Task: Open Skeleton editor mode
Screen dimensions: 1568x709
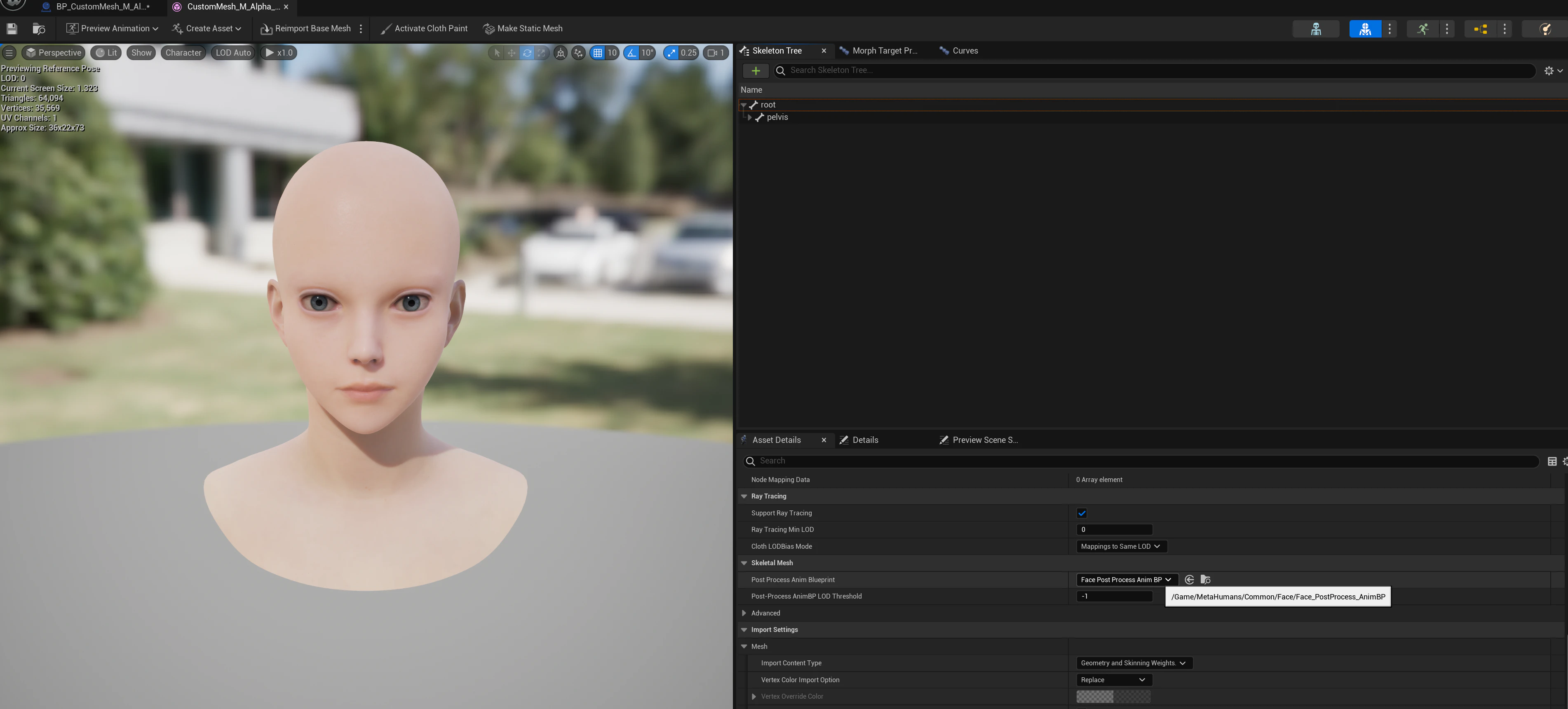Action: tap(1316, 28)
